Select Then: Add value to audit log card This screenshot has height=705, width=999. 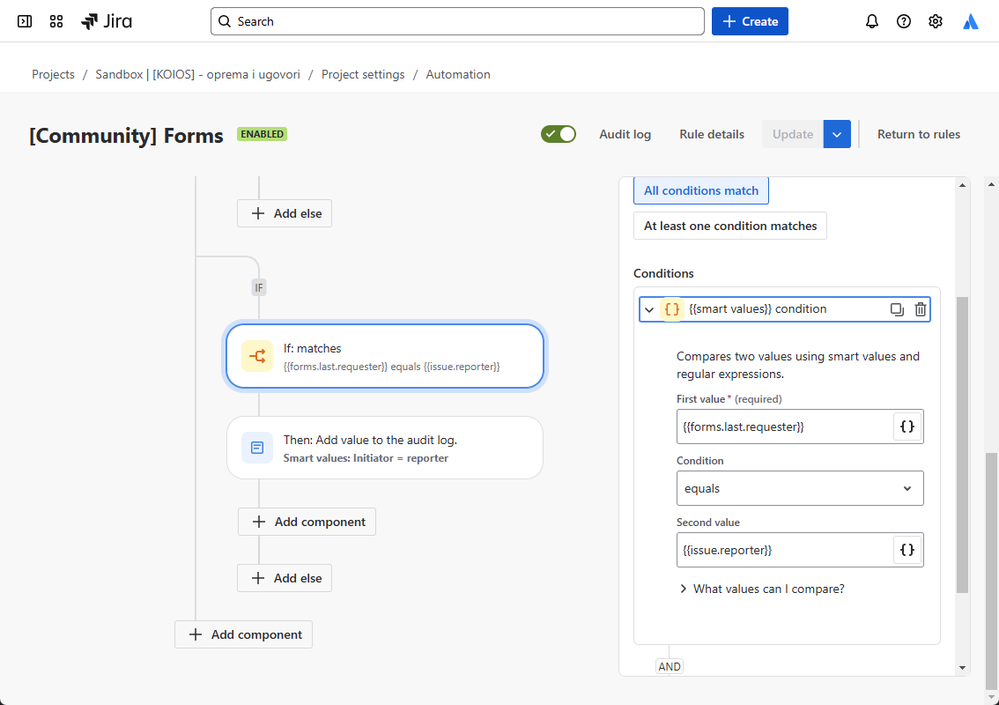[385, 448]
